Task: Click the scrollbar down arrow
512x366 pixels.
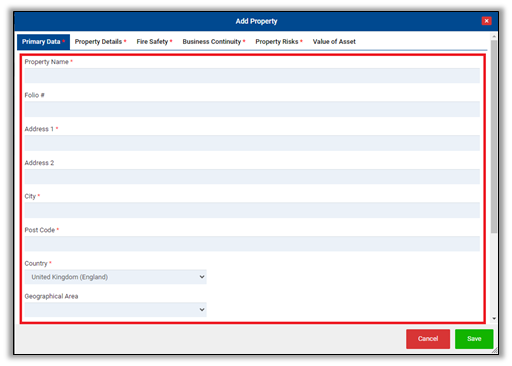Action: (494, 319)
